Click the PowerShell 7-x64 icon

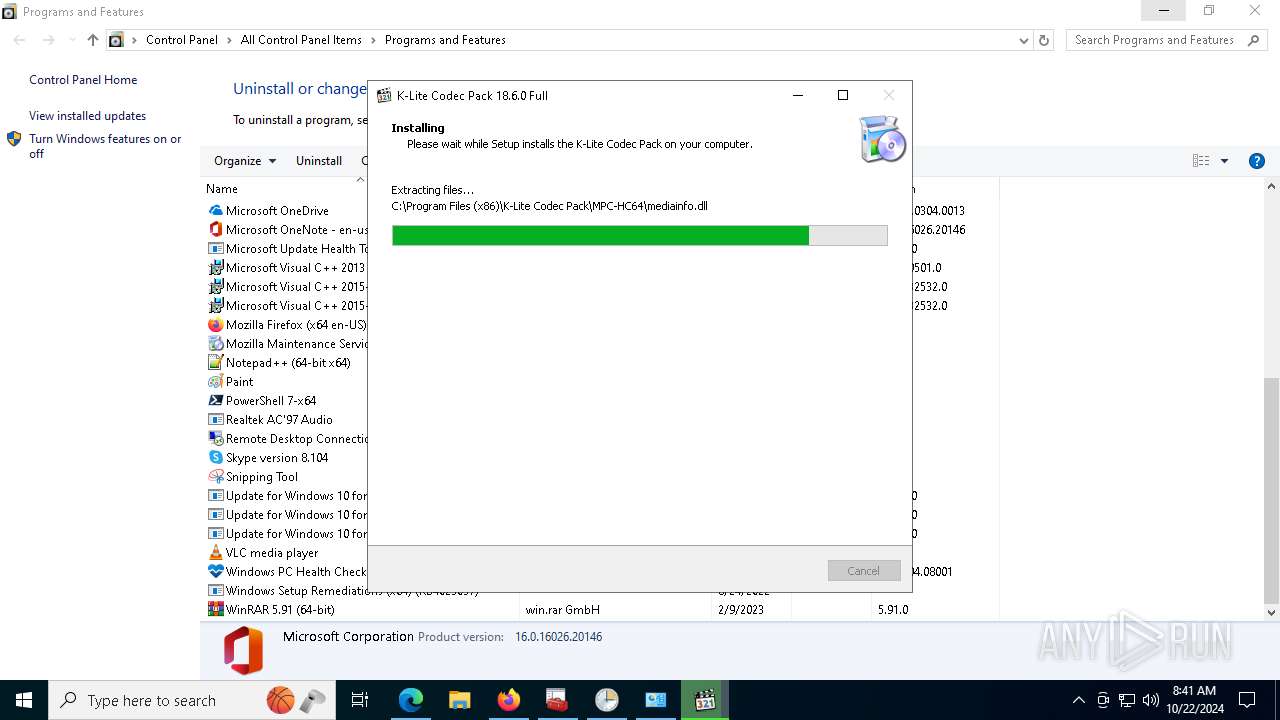215,400
